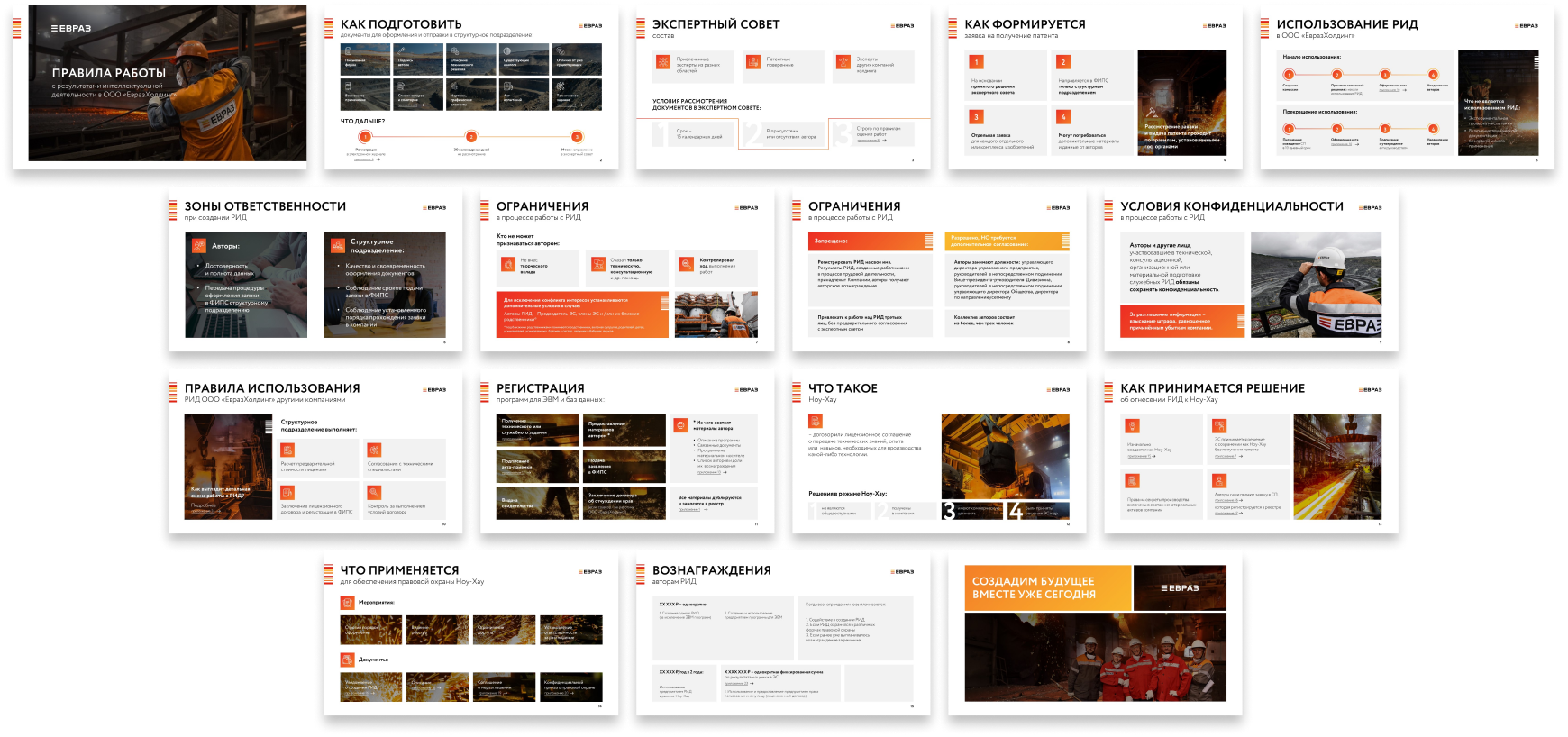Click the 'Патентные поверенные' card icon
Screen dimensions: 1568x737
pyautogui.click(x=752, y=61)
